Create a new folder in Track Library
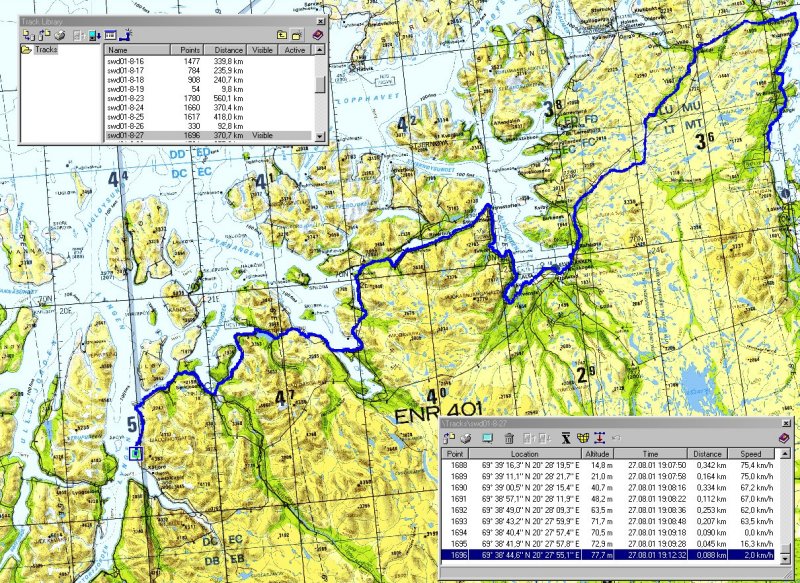Screen dimensions: 800x583 coord(297,35)
